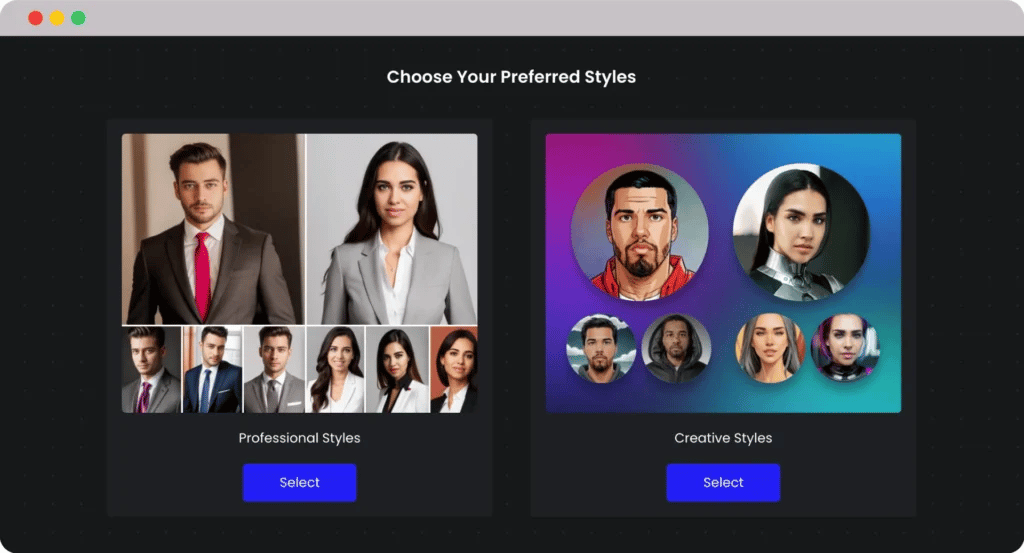Click the Creative Styles label

pos(723,438)
